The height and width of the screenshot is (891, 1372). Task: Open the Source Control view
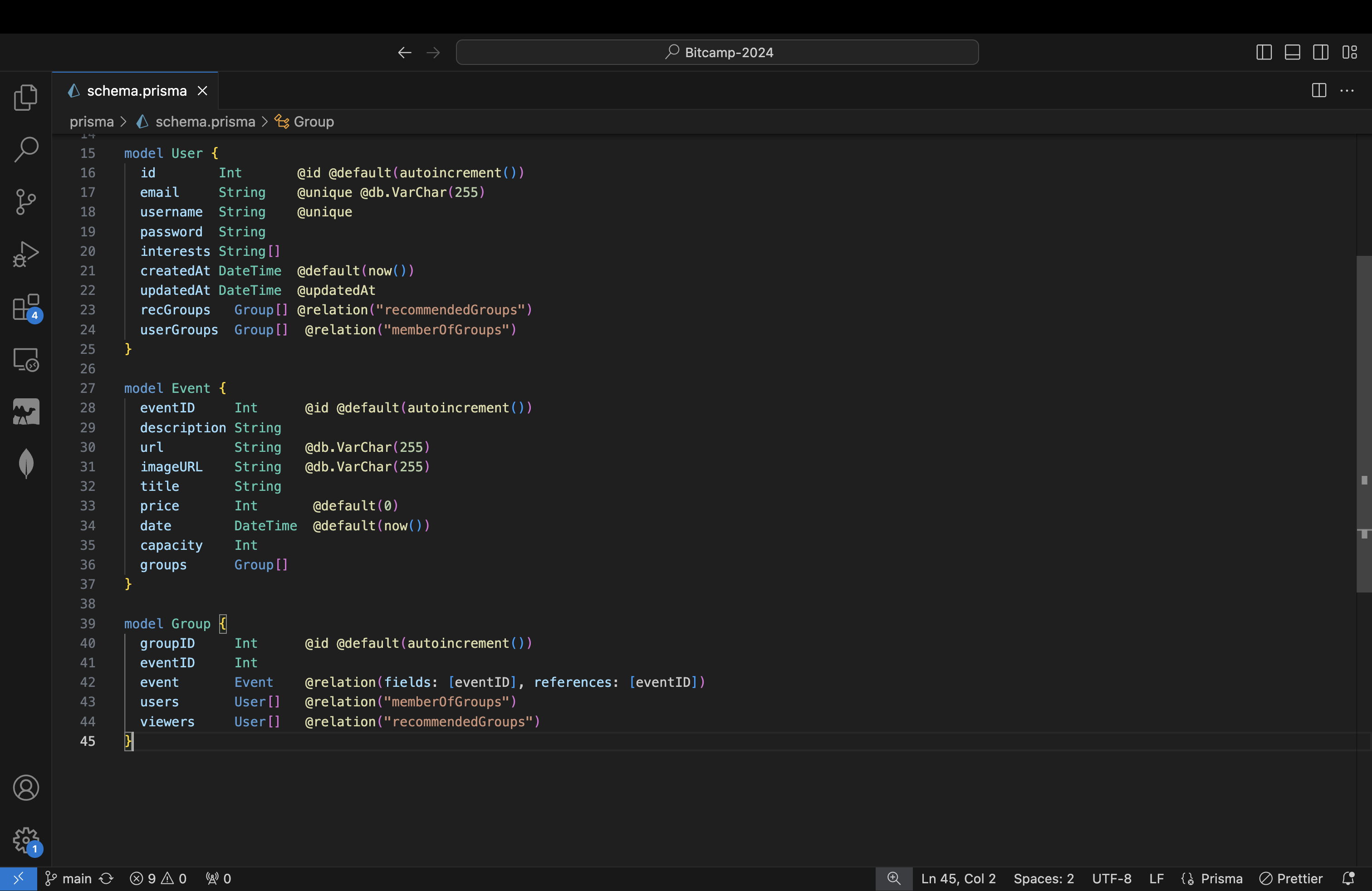point(25,202)
